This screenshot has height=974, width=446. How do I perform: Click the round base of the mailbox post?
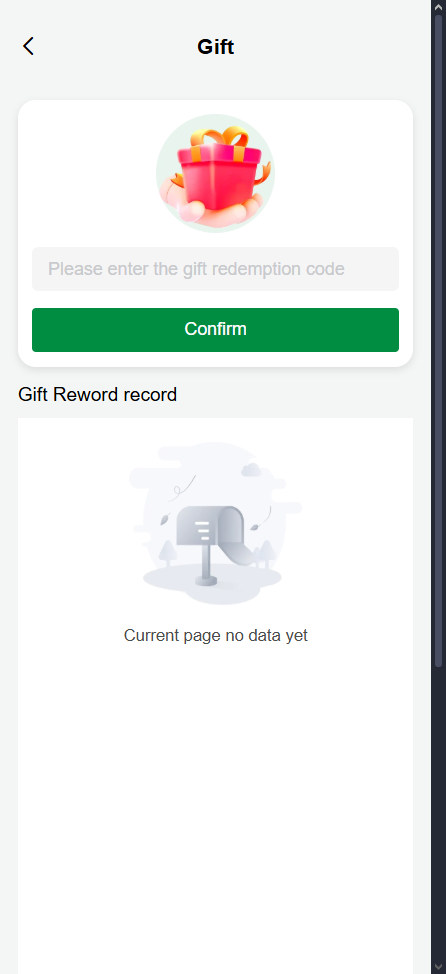pyautogui.click(x=206, y=581)
